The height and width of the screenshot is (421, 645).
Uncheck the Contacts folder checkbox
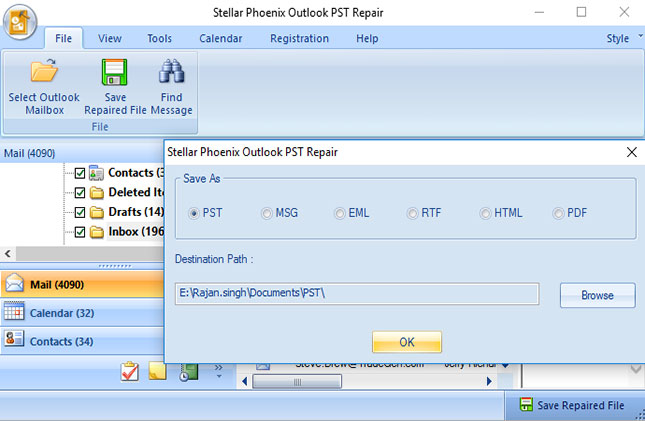click(x=80, y=173)
